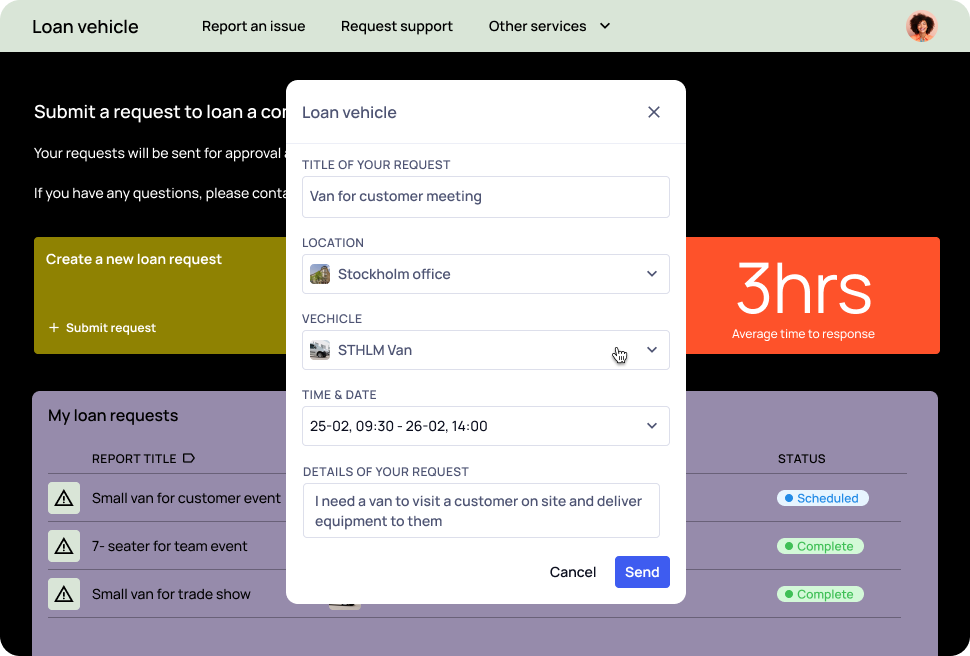
Task: Click the Details of your request text area
Action: [x=481, y=511]
